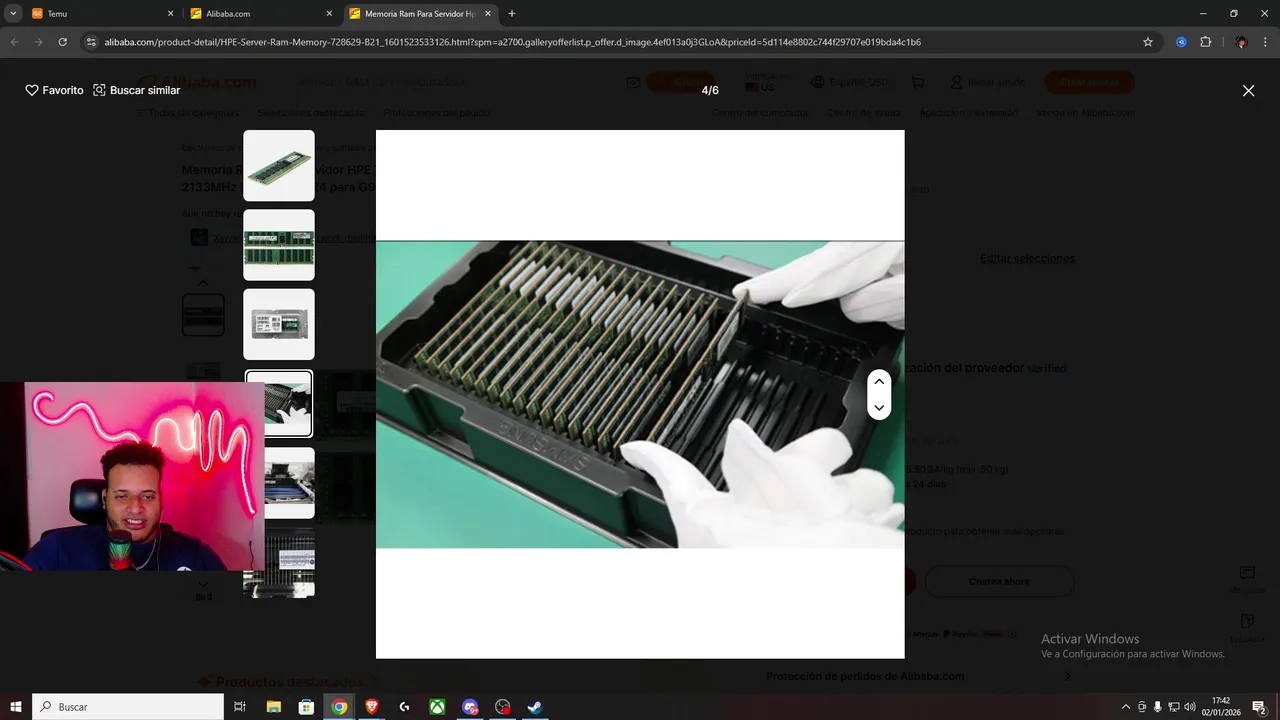Close the Memoria Ram Para Servidor tab
This screenshot has width=1280, height=720.
[488, 14]
